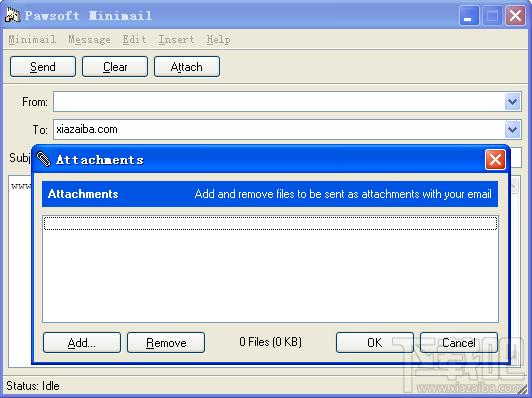
Task: Cancel the Attachments dialog
Action: click(x=459, y=343)
